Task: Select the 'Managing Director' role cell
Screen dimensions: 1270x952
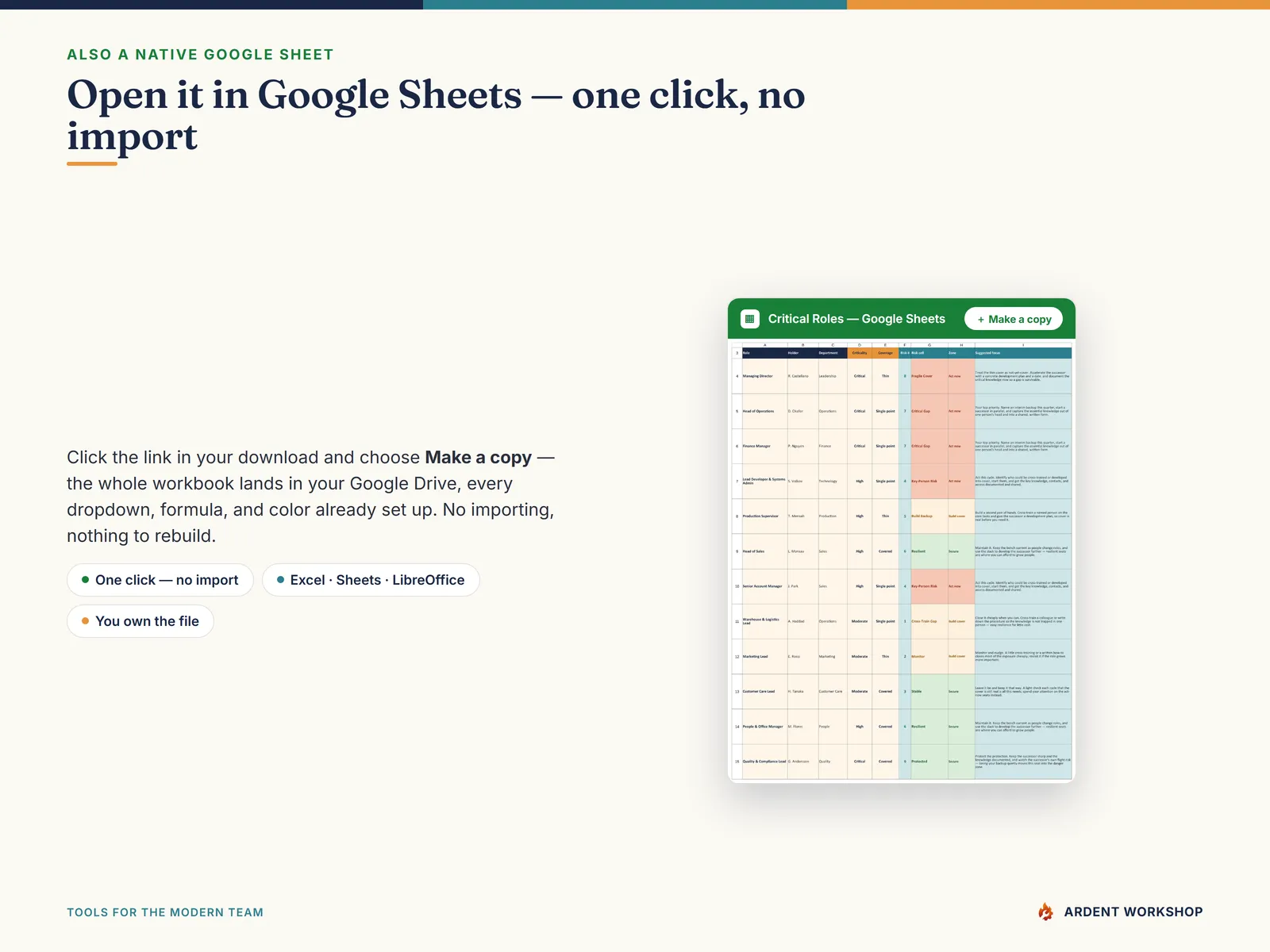Action: click(x=764, y=376)
